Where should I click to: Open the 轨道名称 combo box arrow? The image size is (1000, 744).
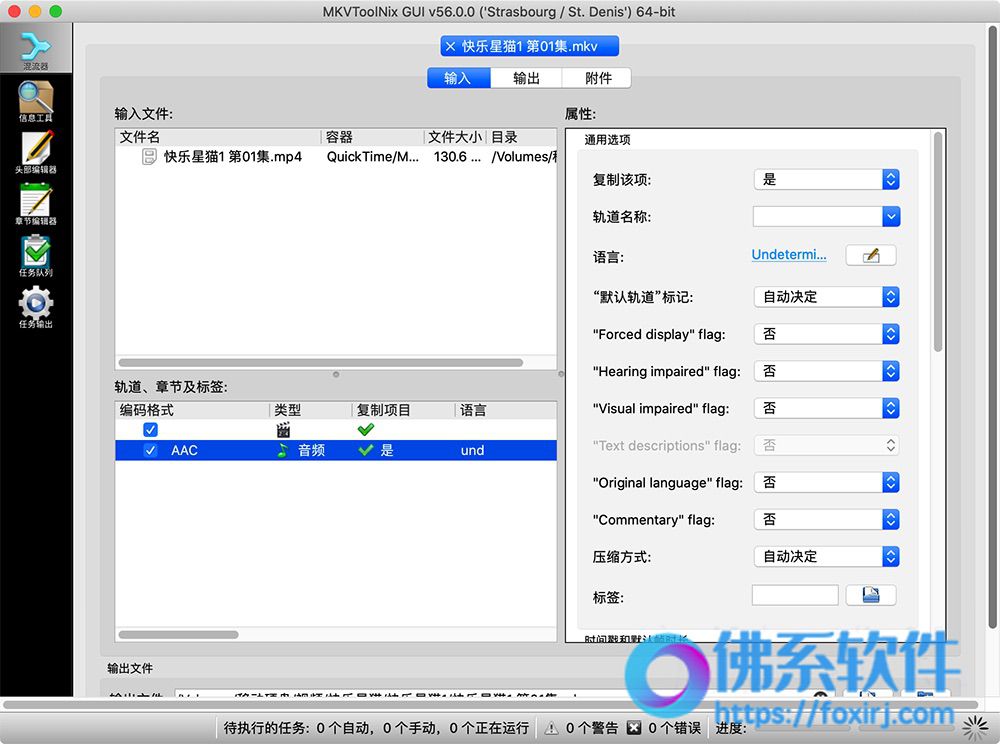pyautogui.click(x=891, y=217)
